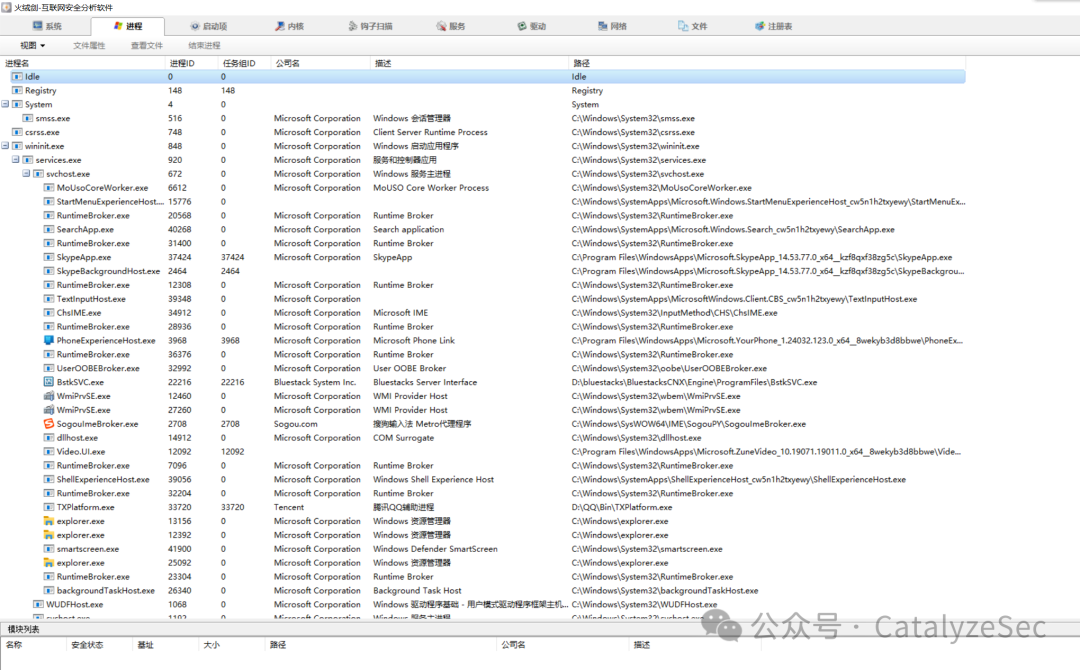The height and width of the screenshot is (670, 1080).
Task: Switch to the 钩子扫描 tab
Action: pos(368,26)
